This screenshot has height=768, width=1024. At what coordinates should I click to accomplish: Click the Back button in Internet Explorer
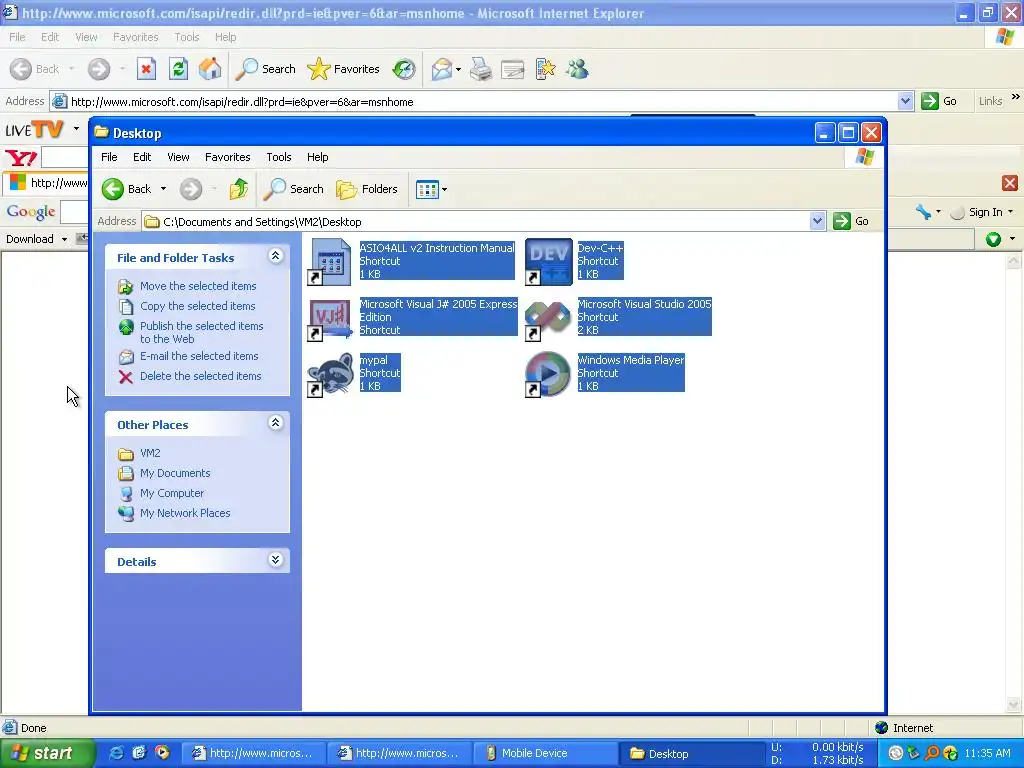(x=35, y=69)
